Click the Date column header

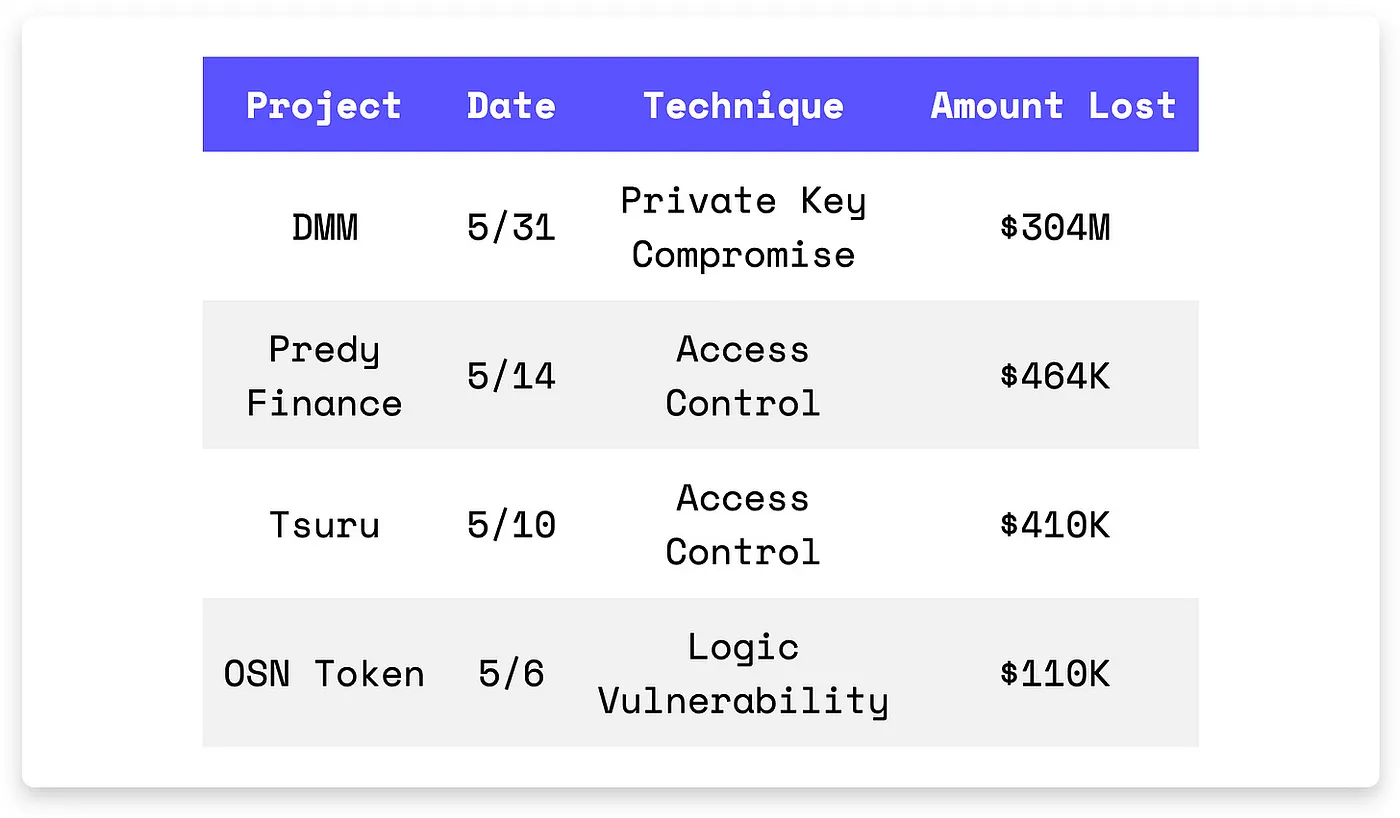511,105
